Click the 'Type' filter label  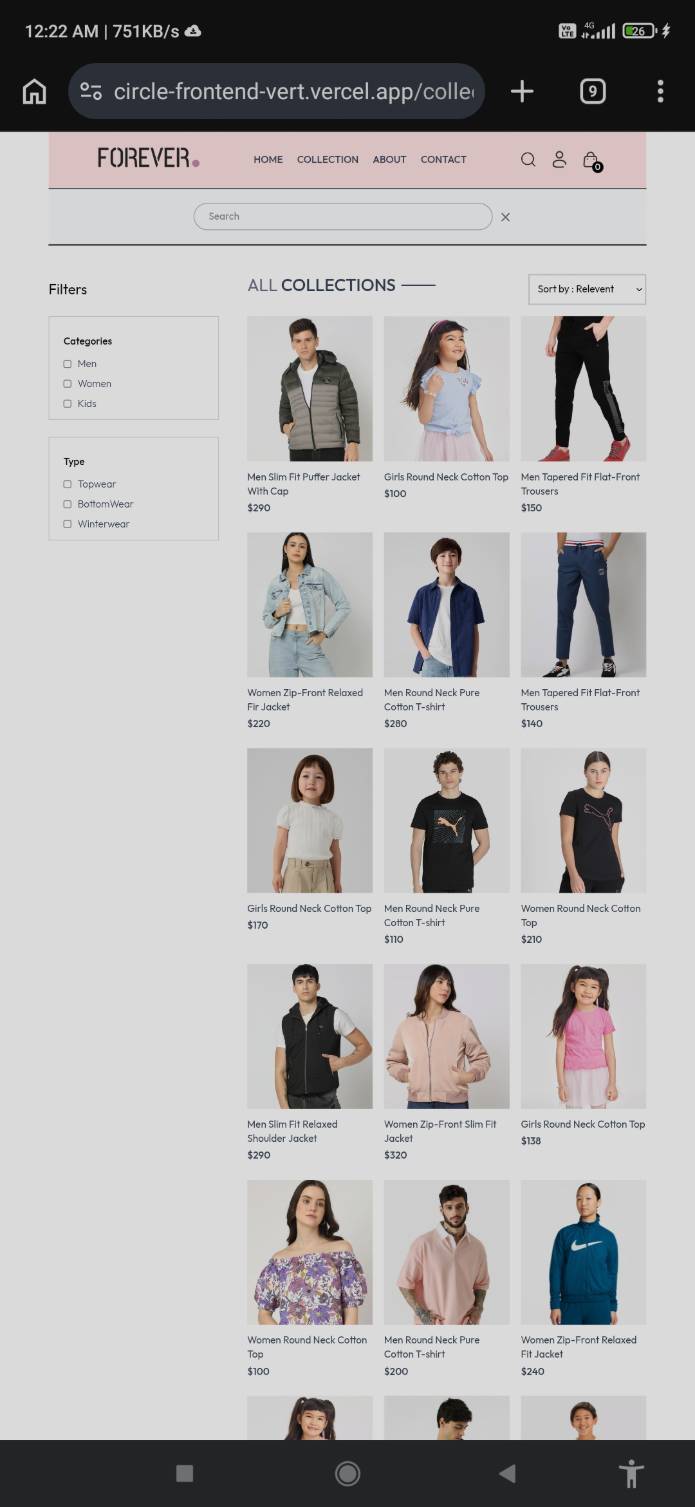pos(74,462)
